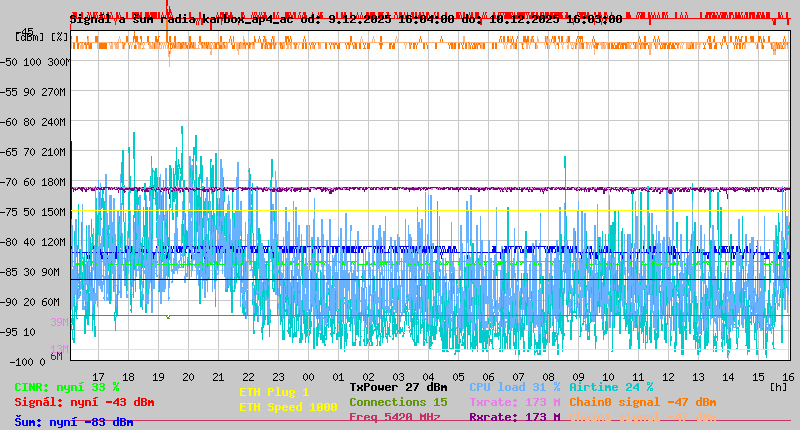Click the [dBm] unit label on y-axis

(30, 37)
